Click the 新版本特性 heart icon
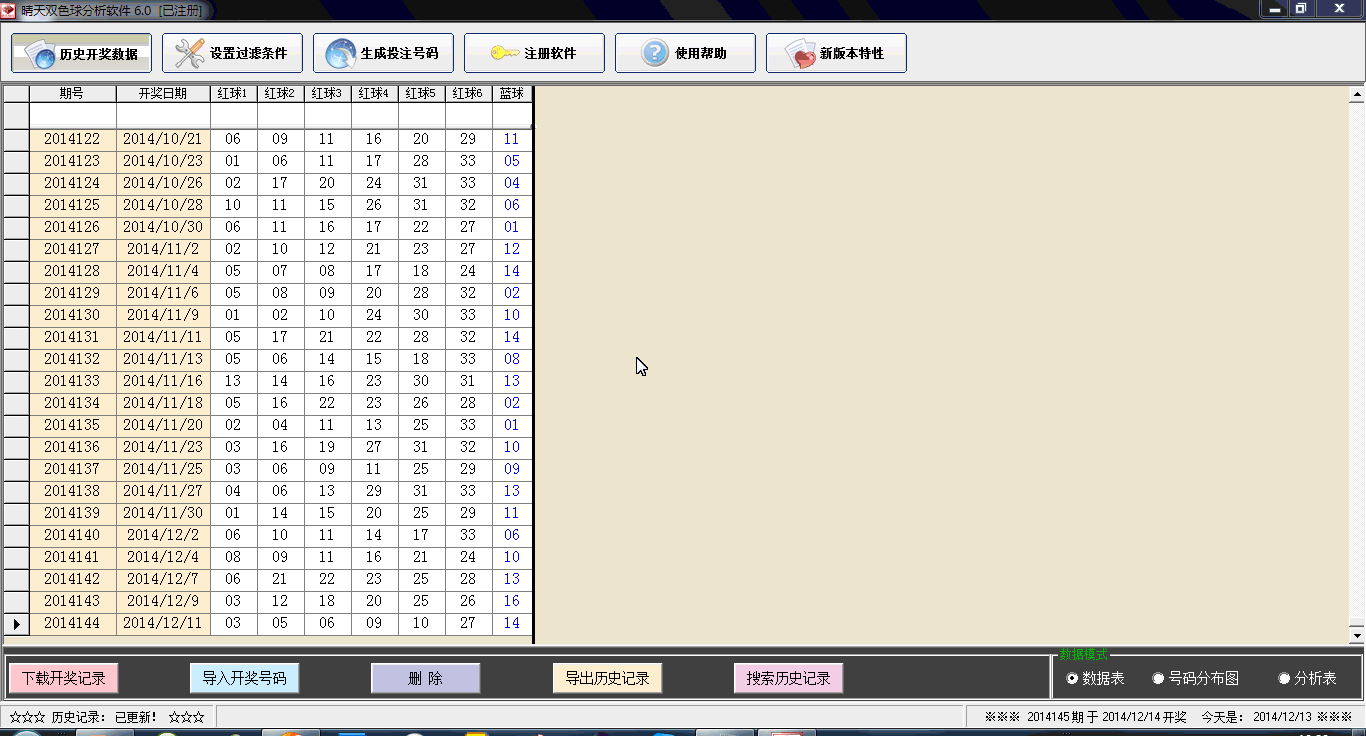 tap(800, 54)
